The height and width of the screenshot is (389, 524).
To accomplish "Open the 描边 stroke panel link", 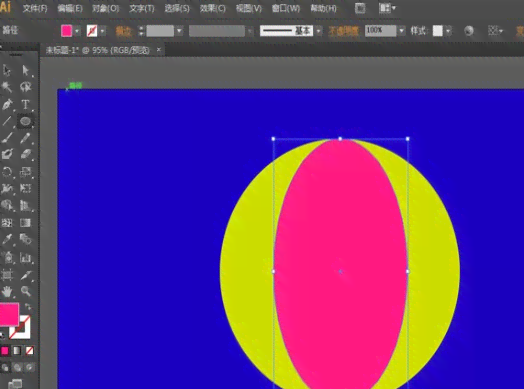I will (124, 31).
